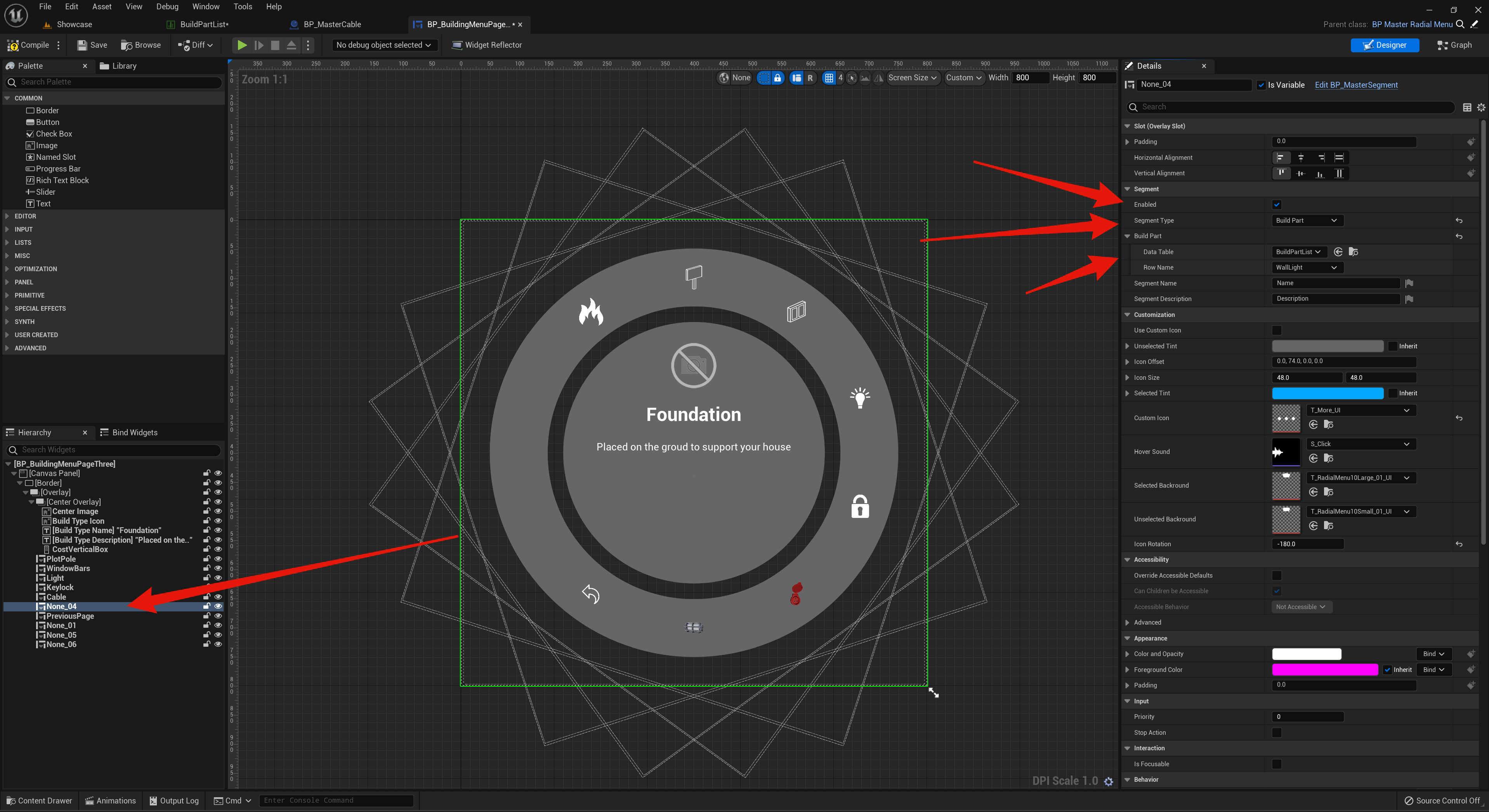This screenshot has height=812, width=1489.
Task: Switch to Graph editor mode
Action: pos(1454,45)
